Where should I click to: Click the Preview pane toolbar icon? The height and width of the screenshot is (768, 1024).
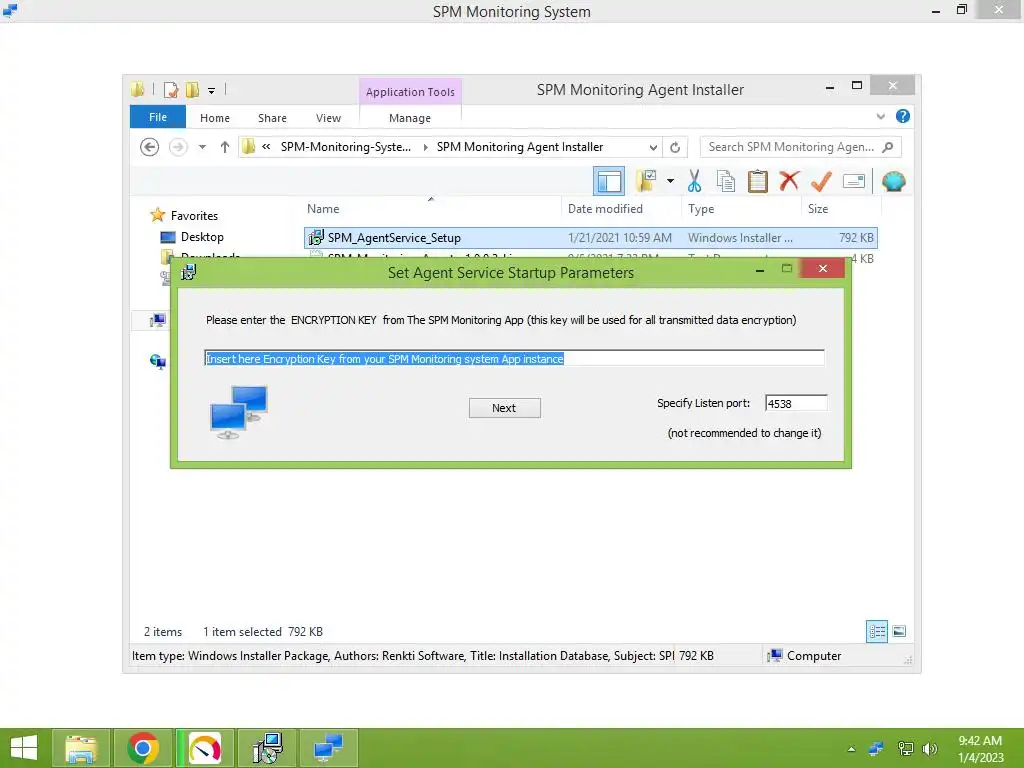click(609, 182)
